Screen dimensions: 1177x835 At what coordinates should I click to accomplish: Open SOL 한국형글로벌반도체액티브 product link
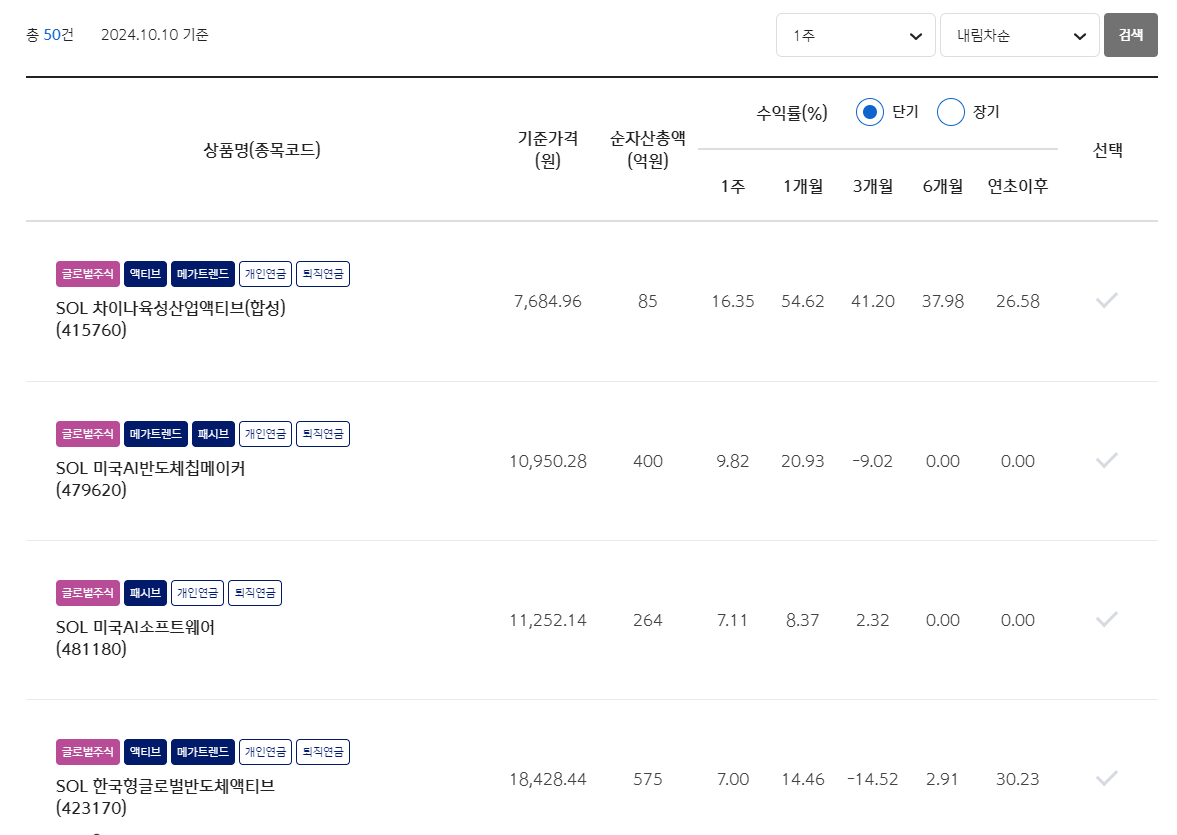(x=165, y=797)
